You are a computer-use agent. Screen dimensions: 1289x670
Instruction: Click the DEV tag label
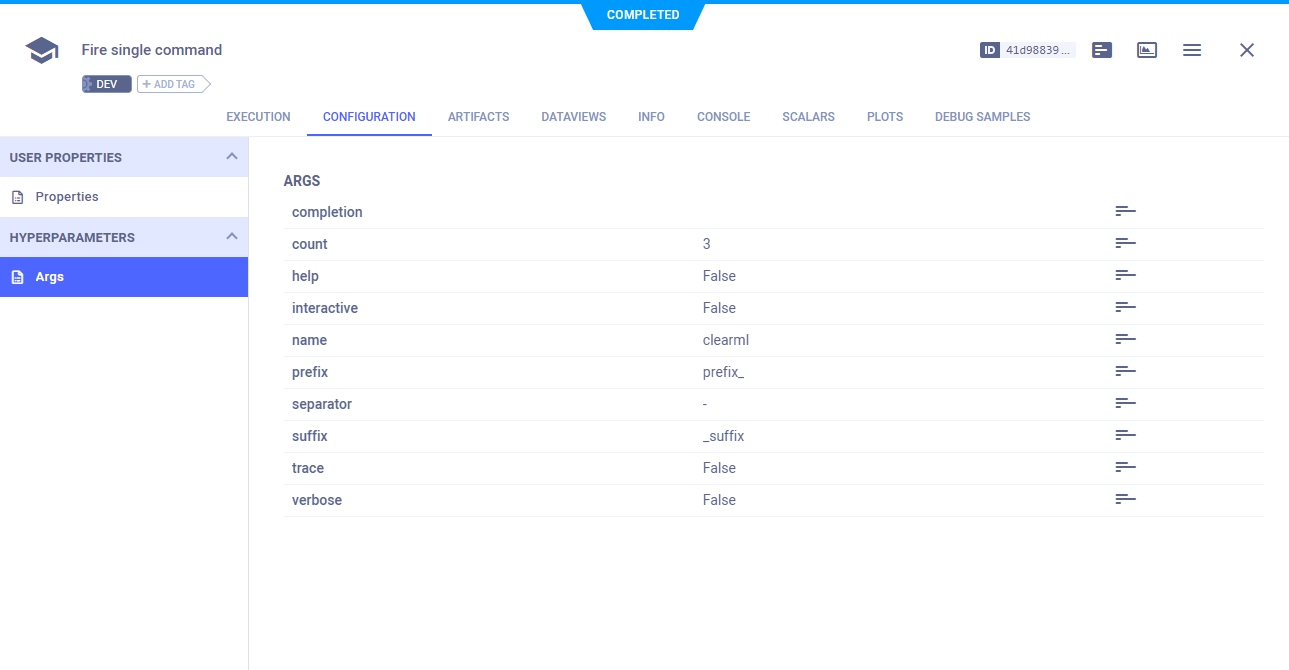point(106,84)
